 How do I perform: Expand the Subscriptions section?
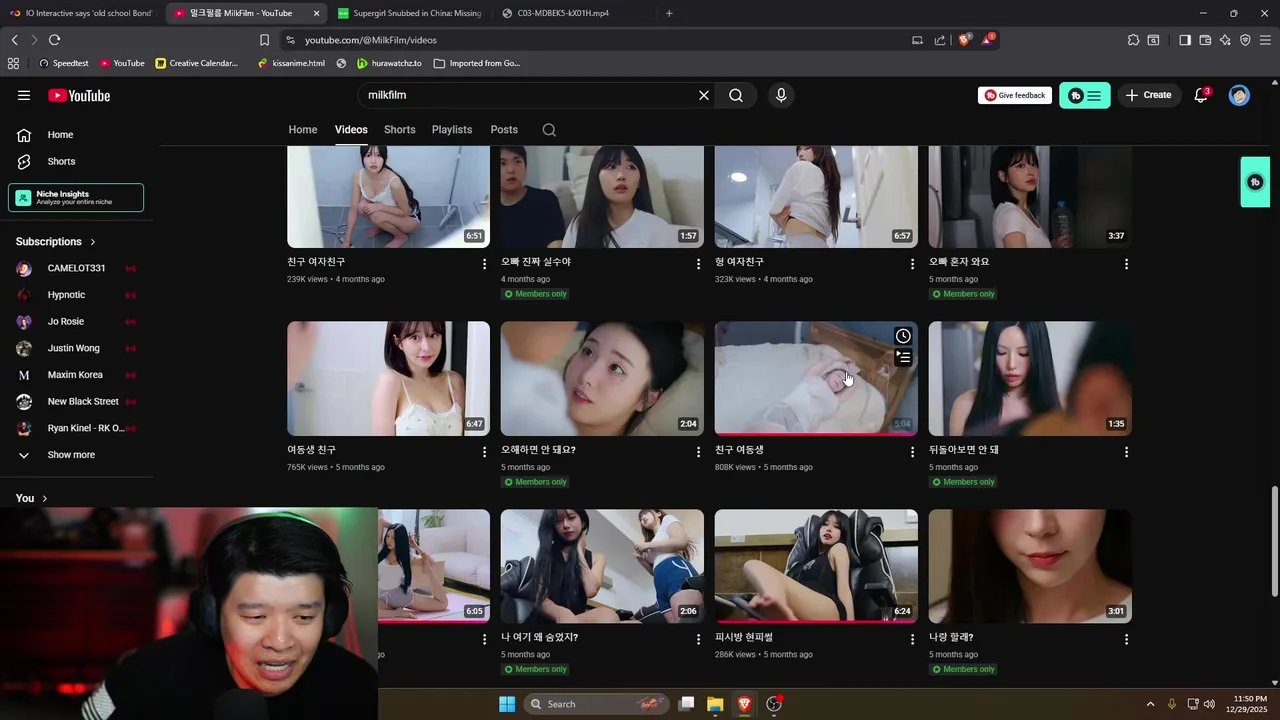(x=56, y=242)
